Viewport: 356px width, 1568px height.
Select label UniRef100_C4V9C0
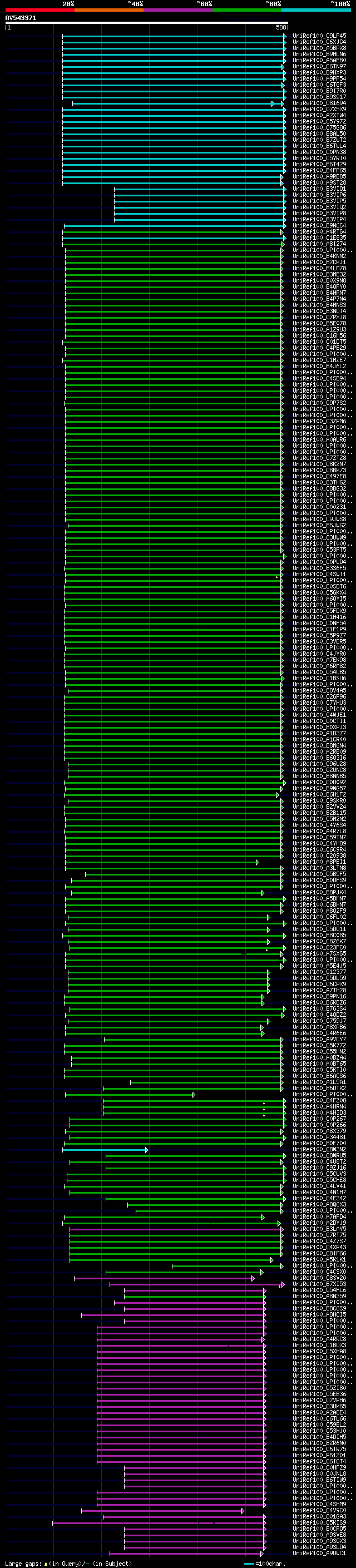point(319,1511)
